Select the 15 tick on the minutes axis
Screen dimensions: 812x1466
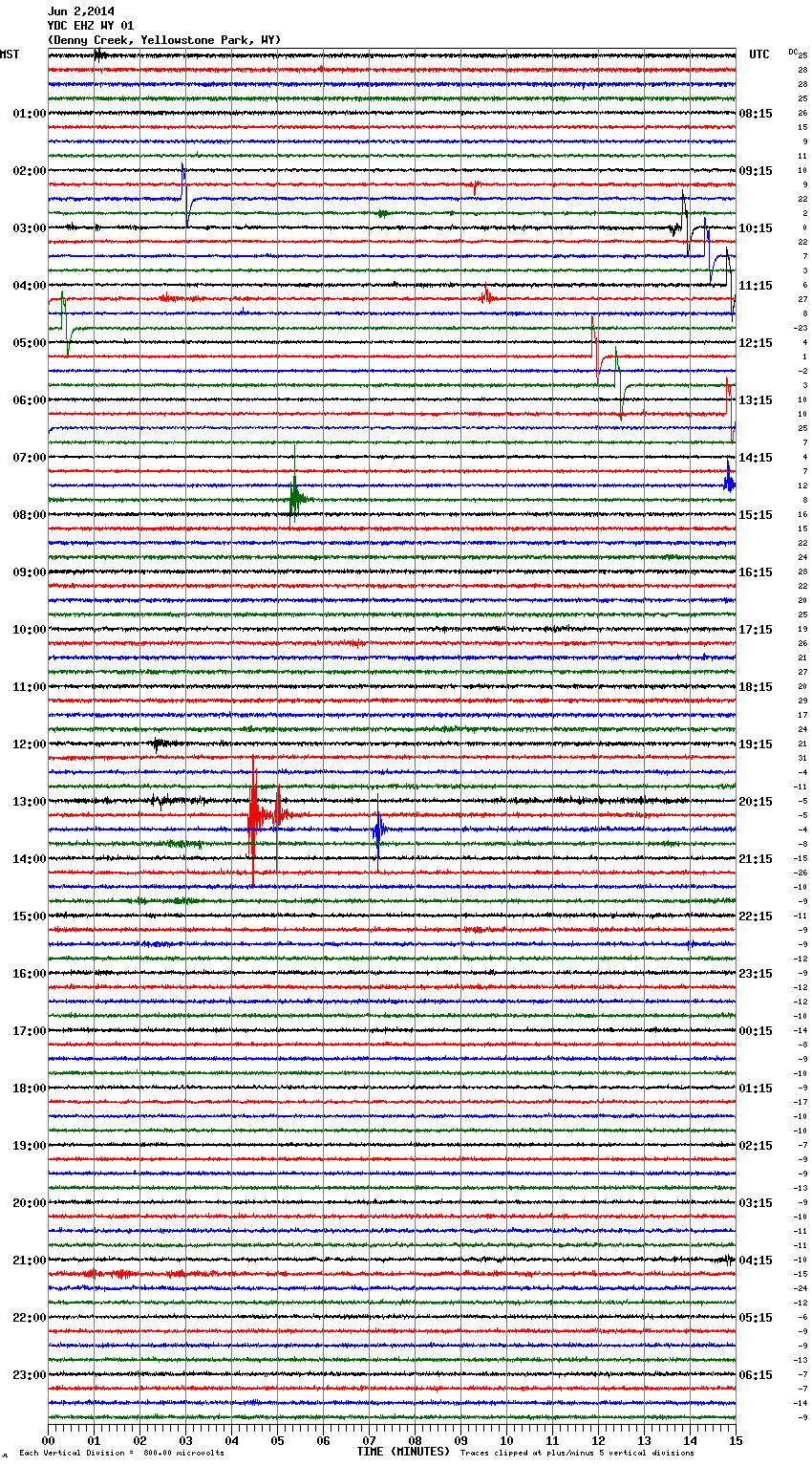coord(735,1440)
